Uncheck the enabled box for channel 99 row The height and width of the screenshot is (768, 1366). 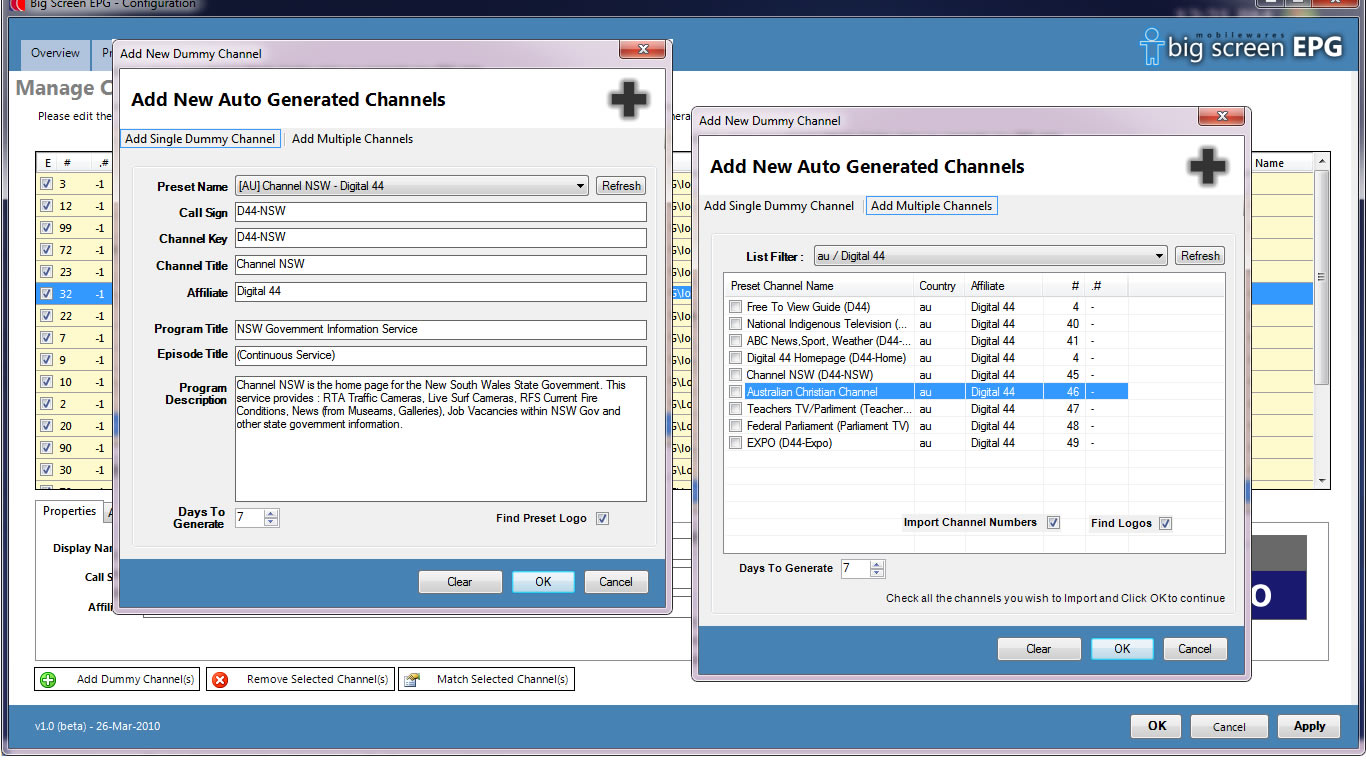click(46, 228)
